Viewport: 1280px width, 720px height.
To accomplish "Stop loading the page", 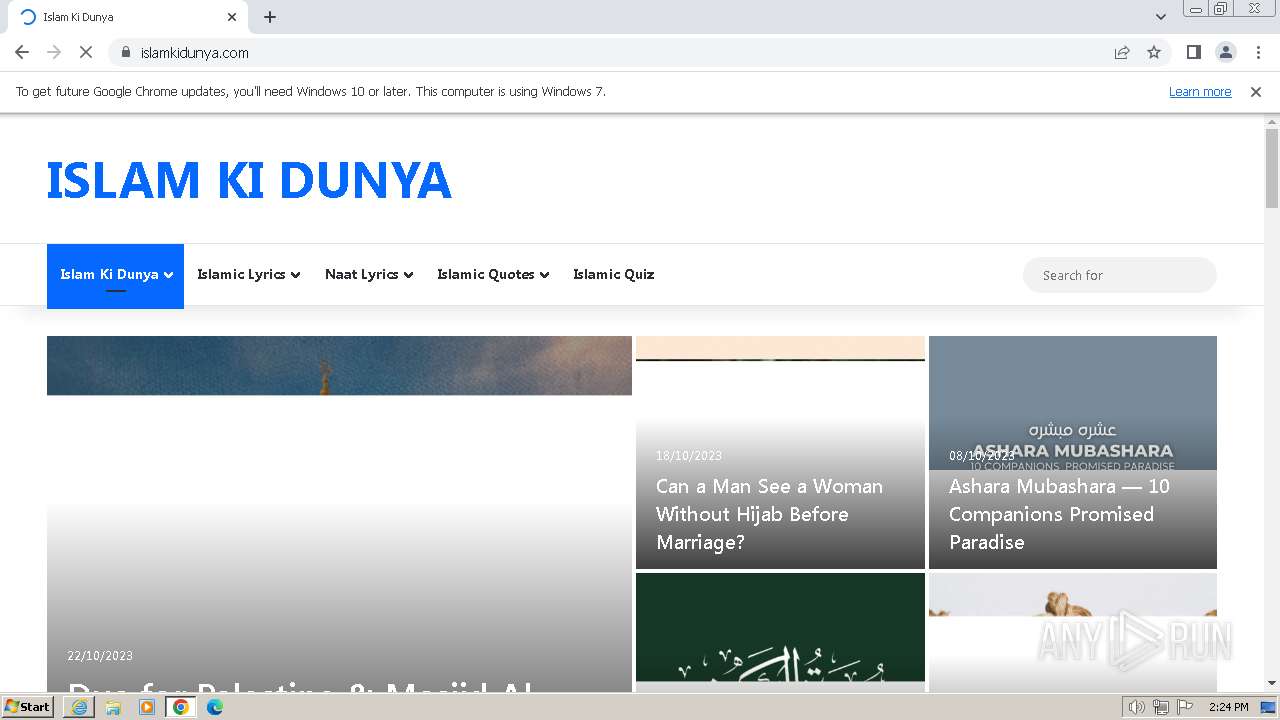I will coord(86,52).
